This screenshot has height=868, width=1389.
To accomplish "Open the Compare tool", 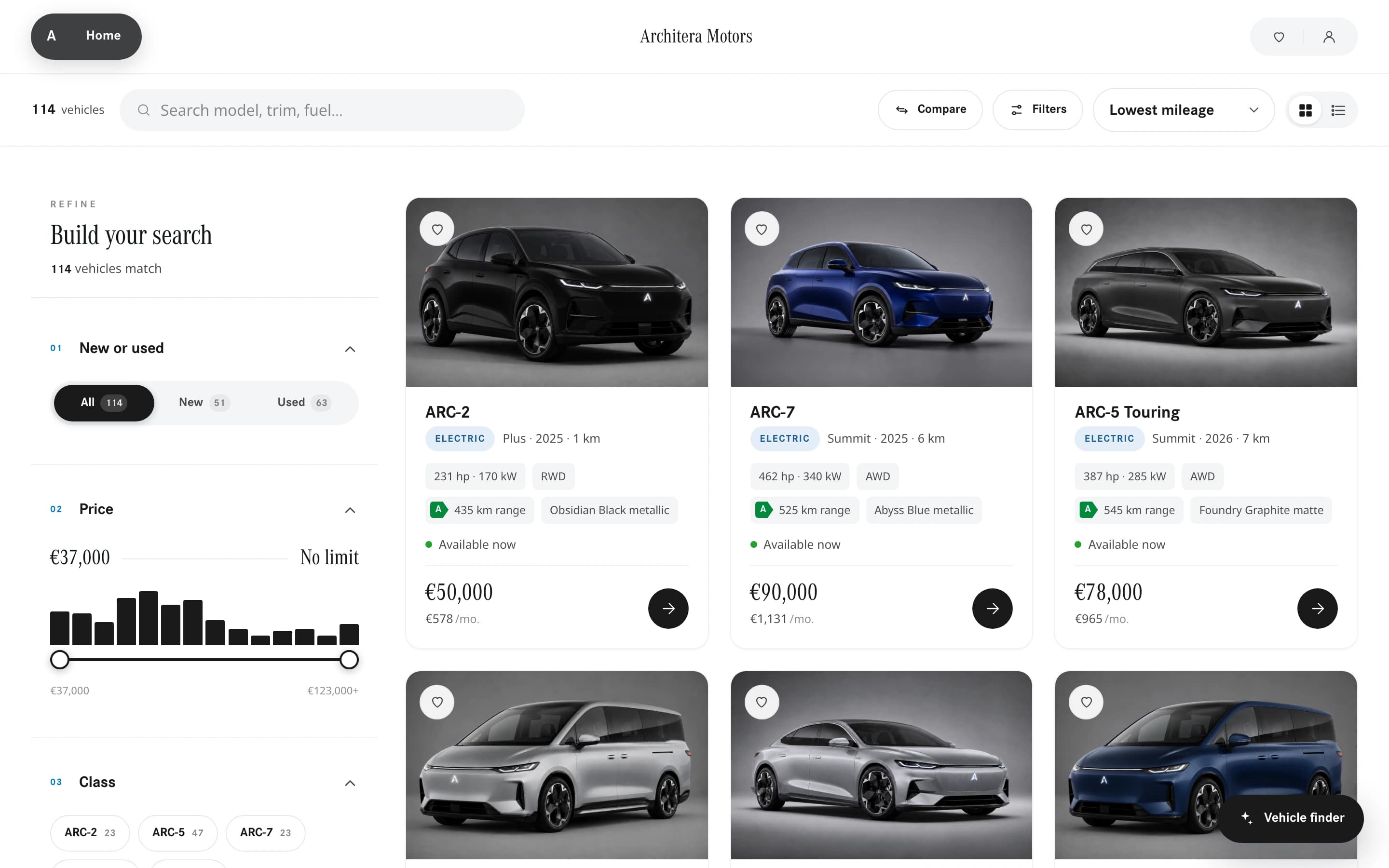I will [930, 109].
